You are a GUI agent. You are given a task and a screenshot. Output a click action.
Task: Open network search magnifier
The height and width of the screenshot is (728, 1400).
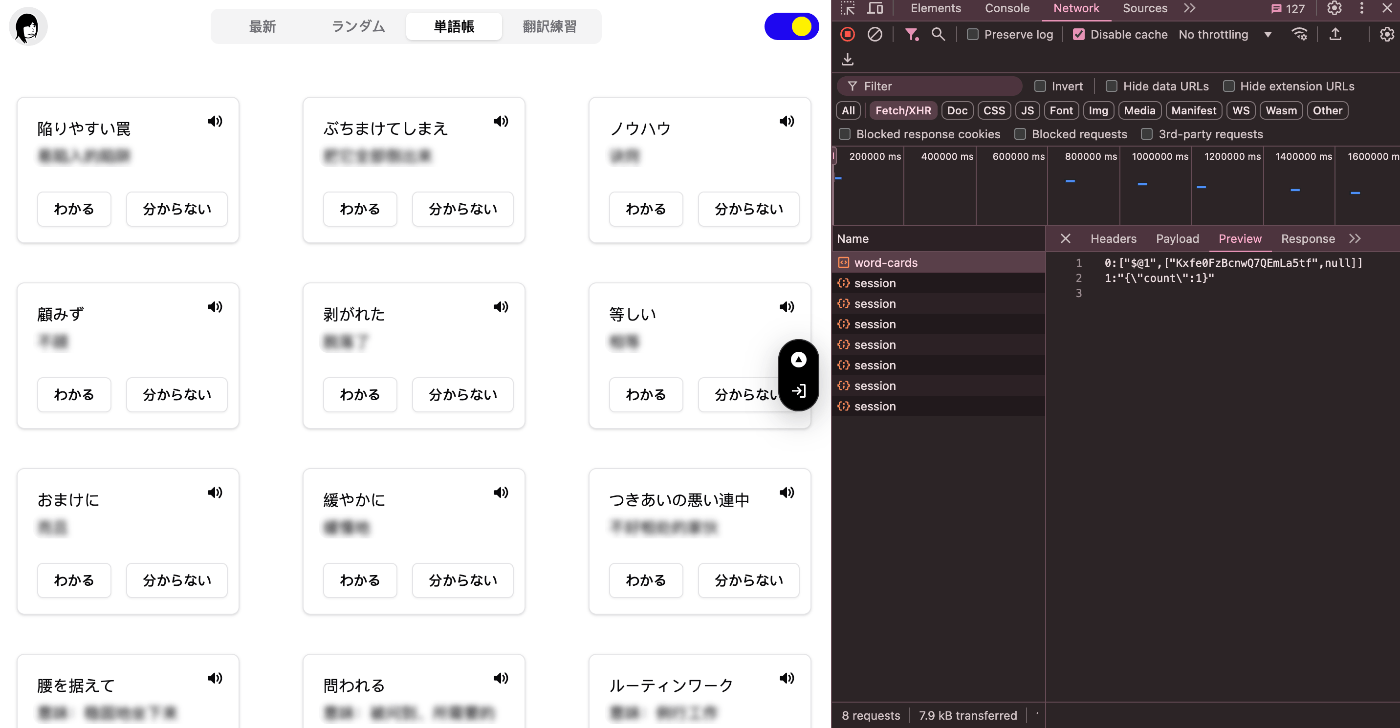(x=938, y=34)
